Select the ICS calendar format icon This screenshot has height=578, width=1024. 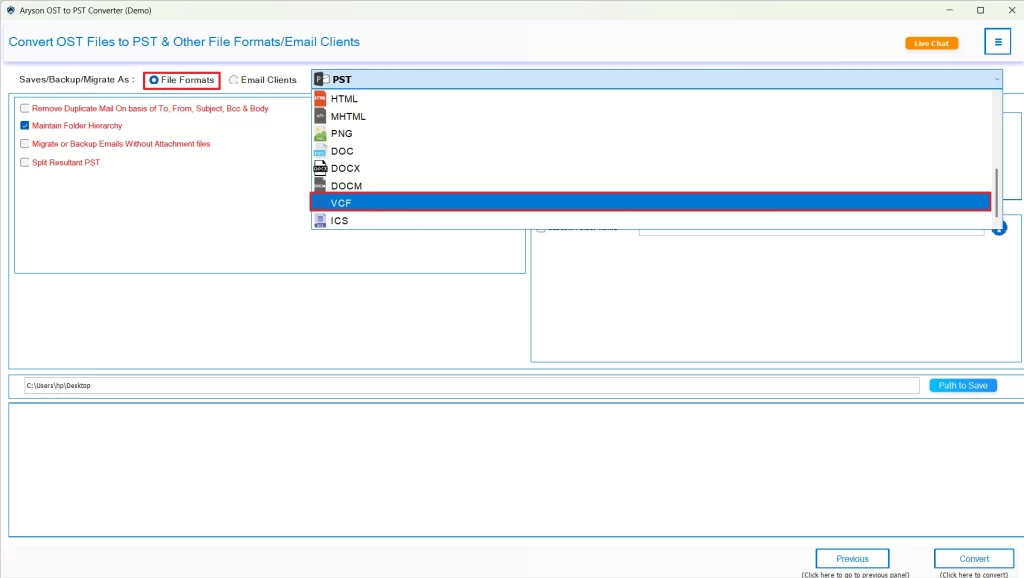tap(322, 220)
